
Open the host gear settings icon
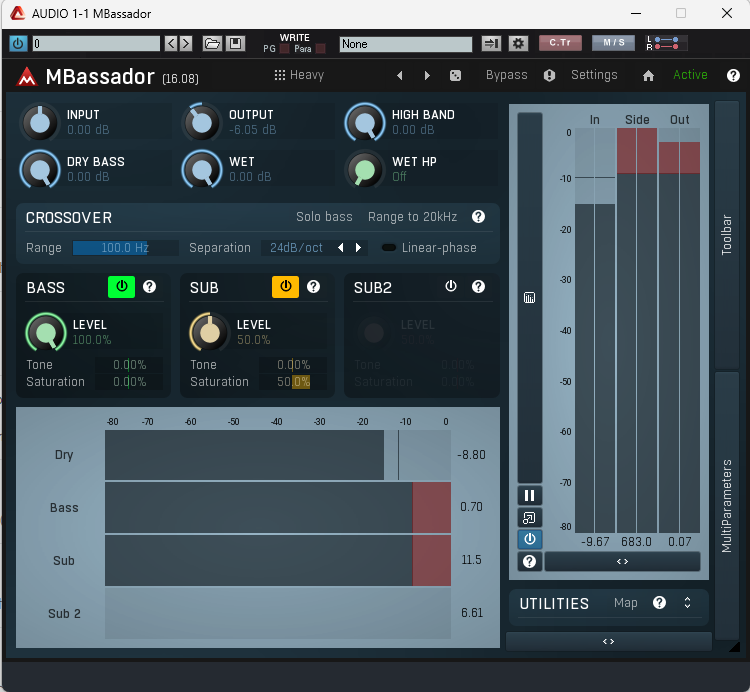coord(518,44)
